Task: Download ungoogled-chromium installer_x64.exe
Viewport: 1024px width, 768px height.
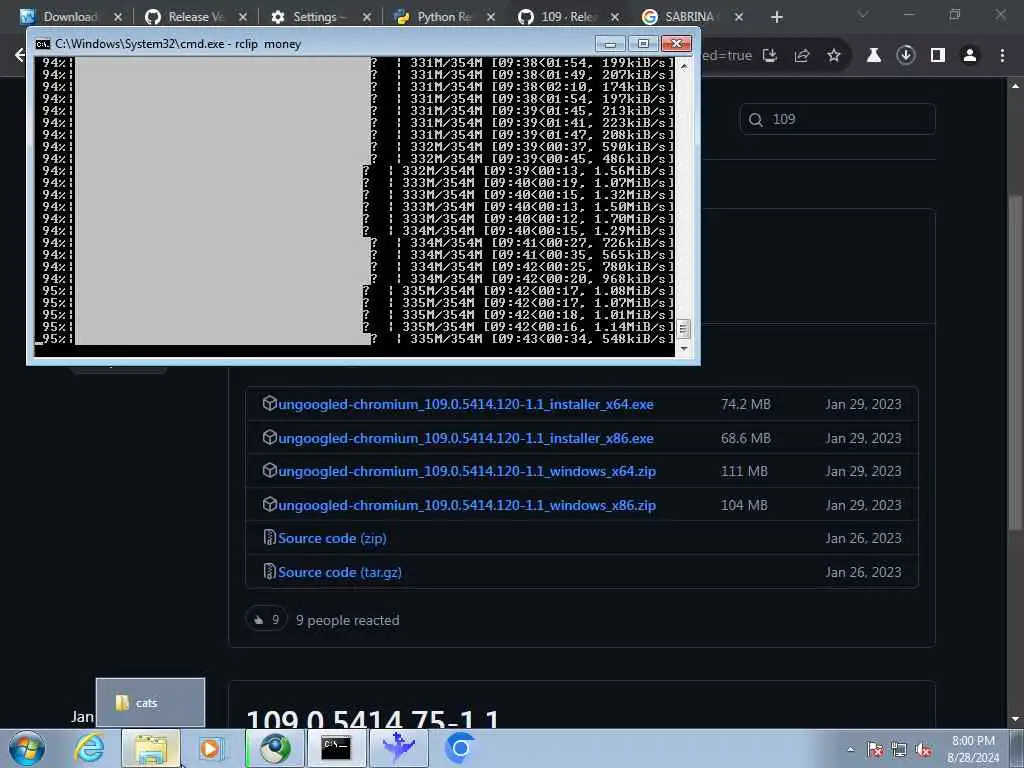Action: [x=465, y=404]
